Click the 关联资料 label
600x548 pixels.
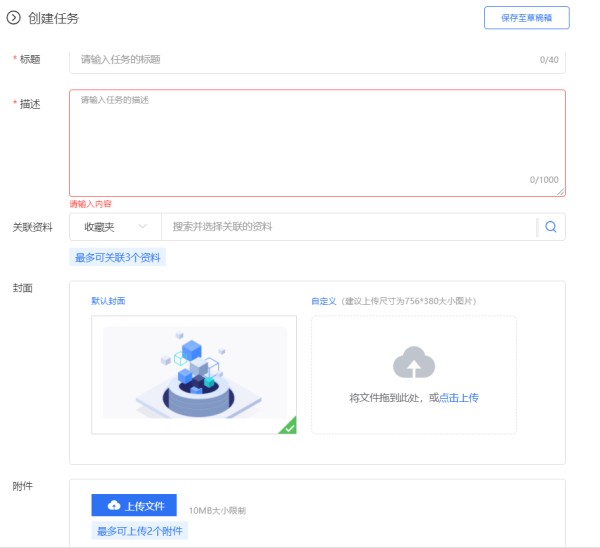pyautogui.click(x=33, y=227)
